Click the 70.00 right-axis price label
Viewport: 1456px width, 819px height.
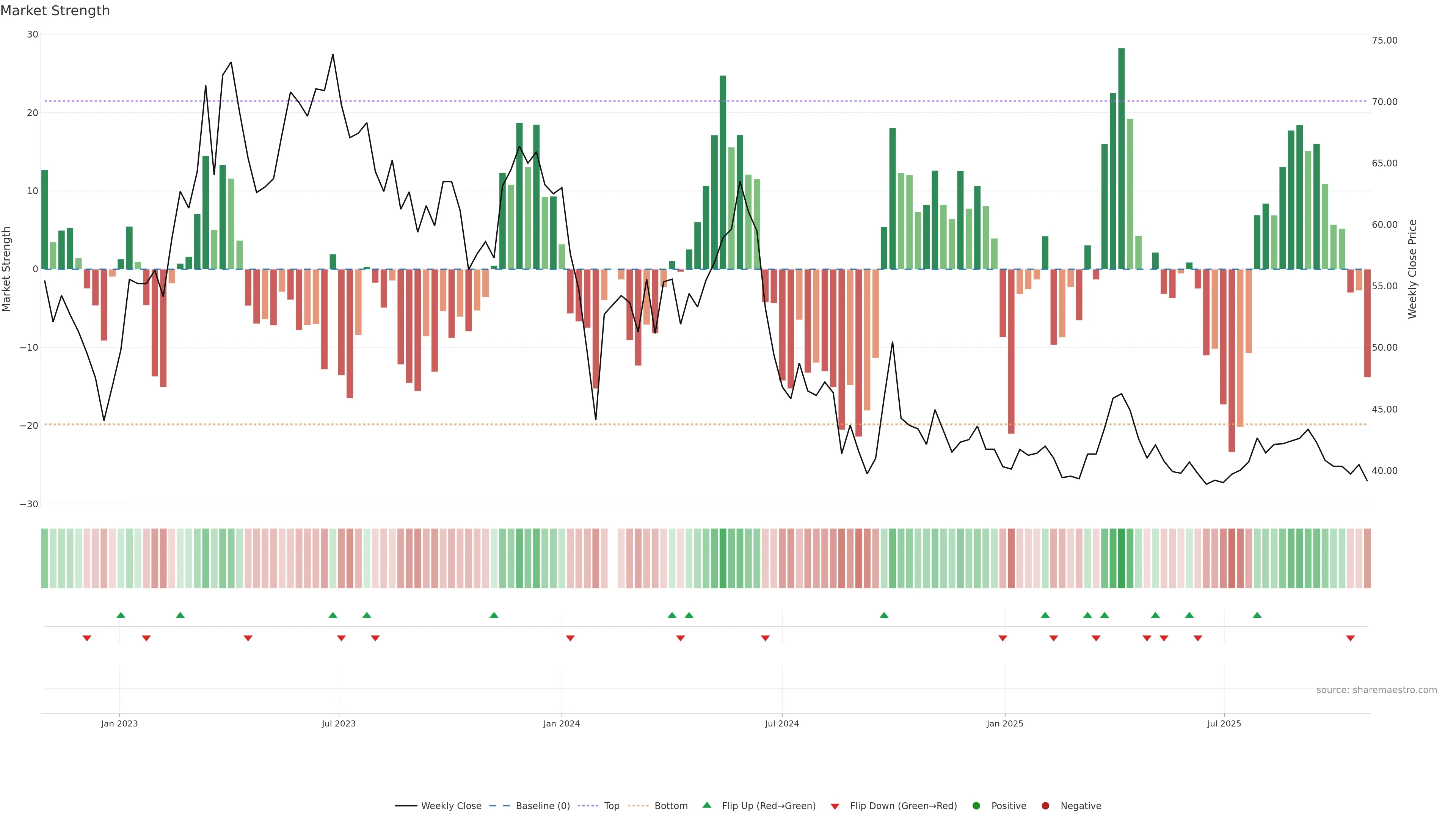point(1384,102)
